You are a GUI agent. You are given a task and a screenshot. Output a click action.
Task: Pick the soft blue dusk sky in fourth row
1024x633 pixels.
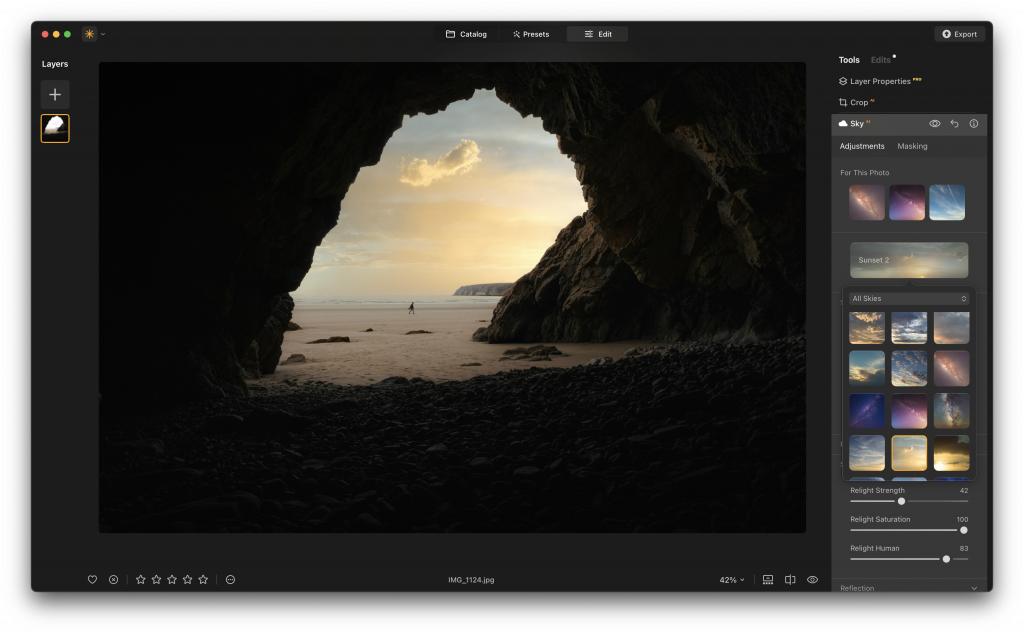click(867, 453)
